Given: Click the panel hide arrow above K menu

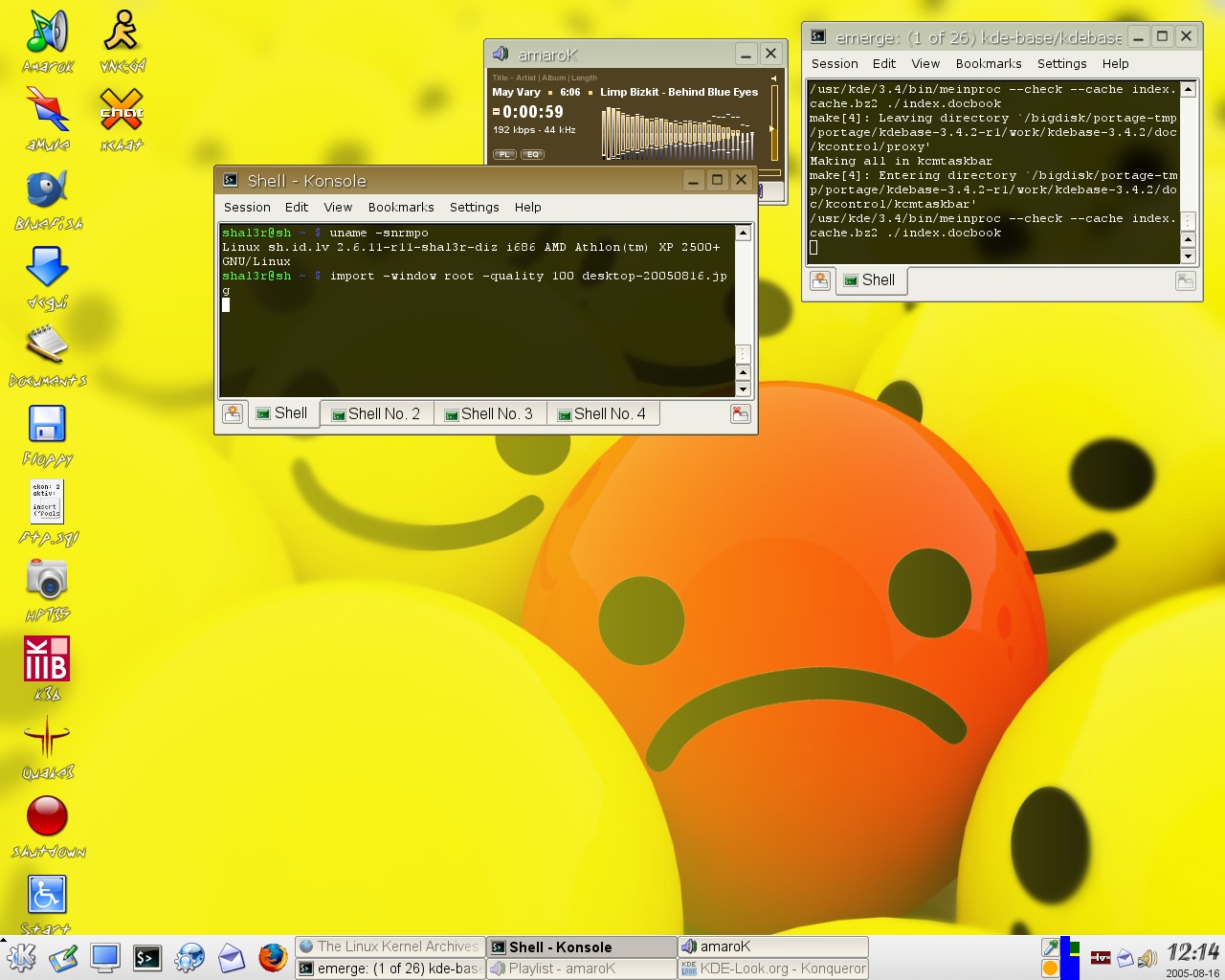Looking at the screenshot, I should (x=4, y=938).
